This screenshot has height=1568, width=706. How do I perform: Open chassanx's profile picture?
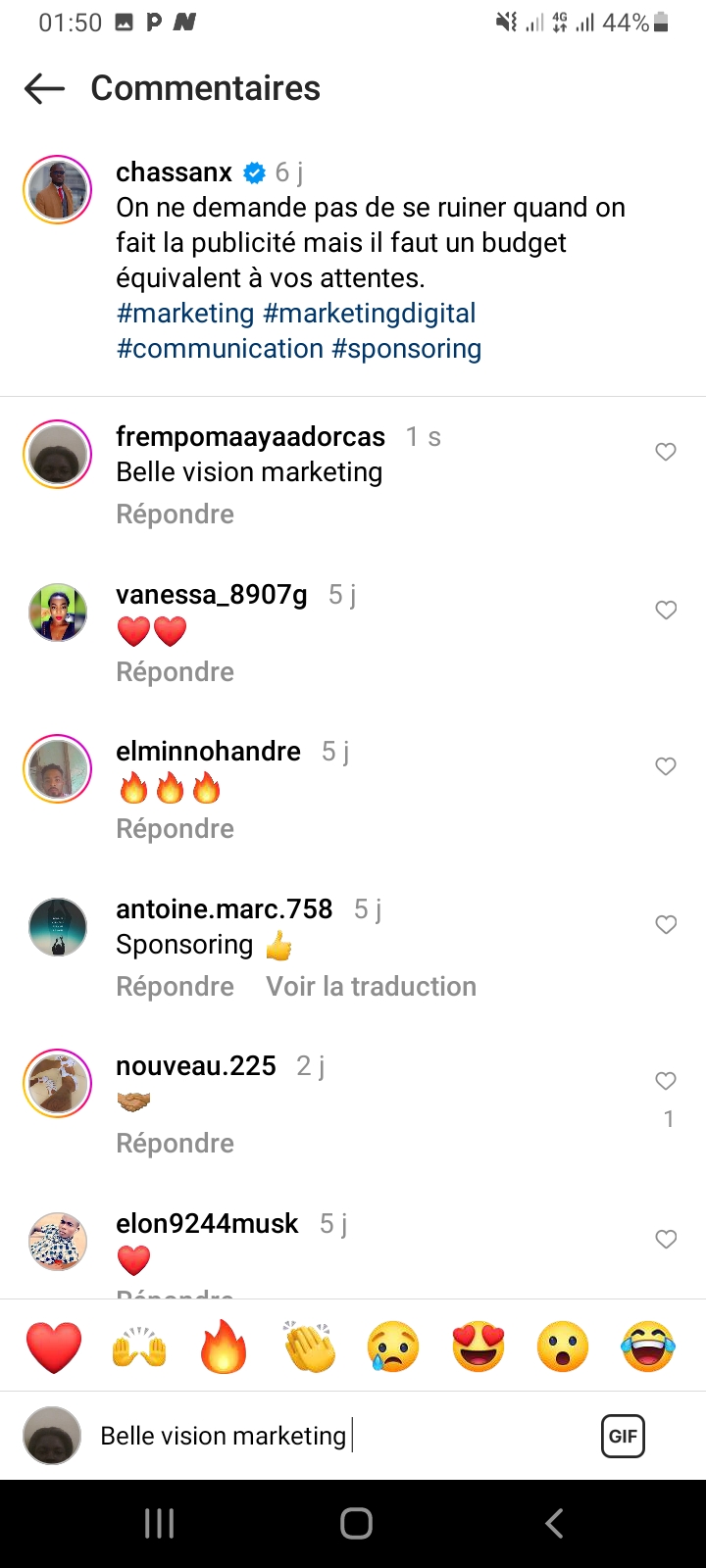pyautogui.click(x=58, y=189)
